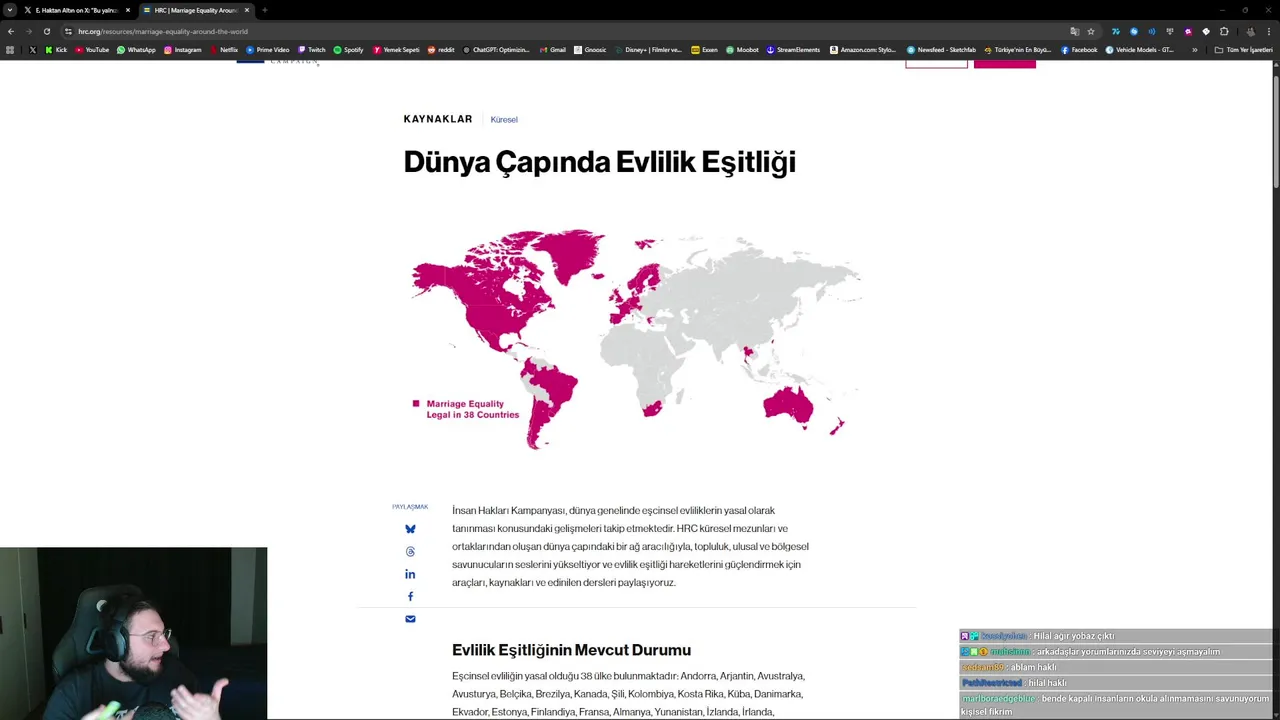Screen dimensions: 1280x720
Task: Open the X bookmark icon
Action: point(32,50)
